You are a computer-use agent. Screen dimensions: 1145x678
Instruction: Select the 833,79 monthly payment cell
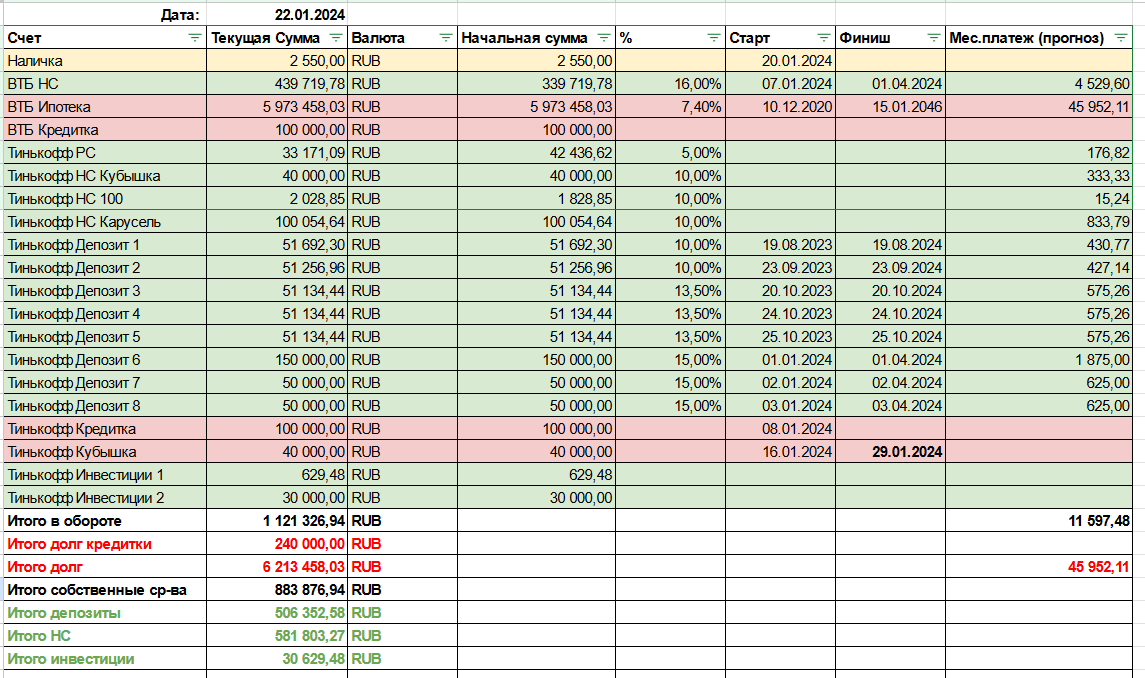(x=1039, y=222)
